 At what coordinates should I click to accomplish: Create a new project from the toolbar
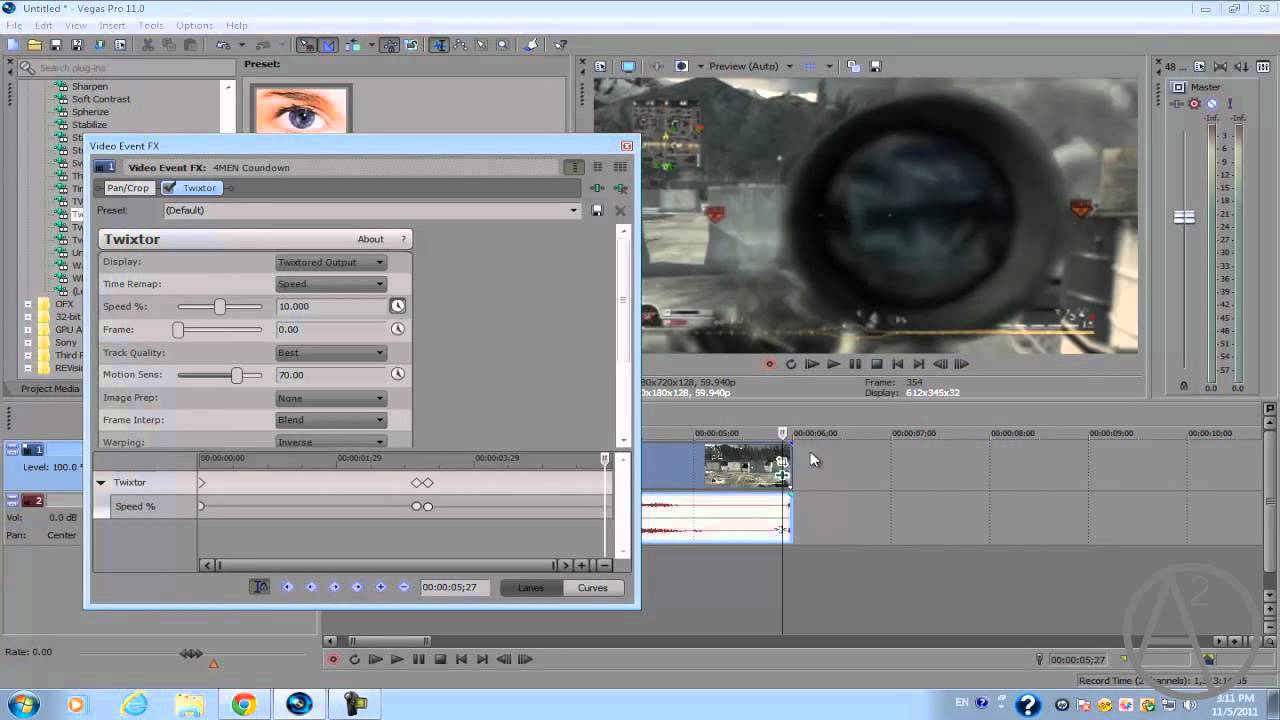tap(13, 45)
